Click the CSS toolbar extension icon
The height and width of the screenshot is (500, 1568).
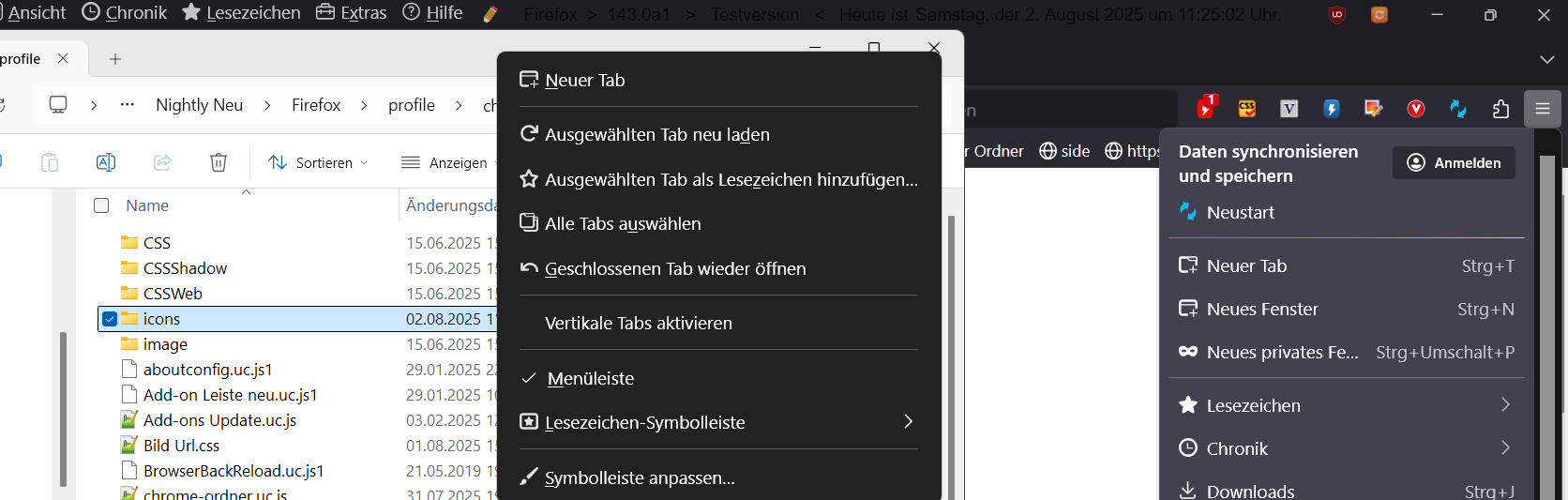tap(1247, 109)
